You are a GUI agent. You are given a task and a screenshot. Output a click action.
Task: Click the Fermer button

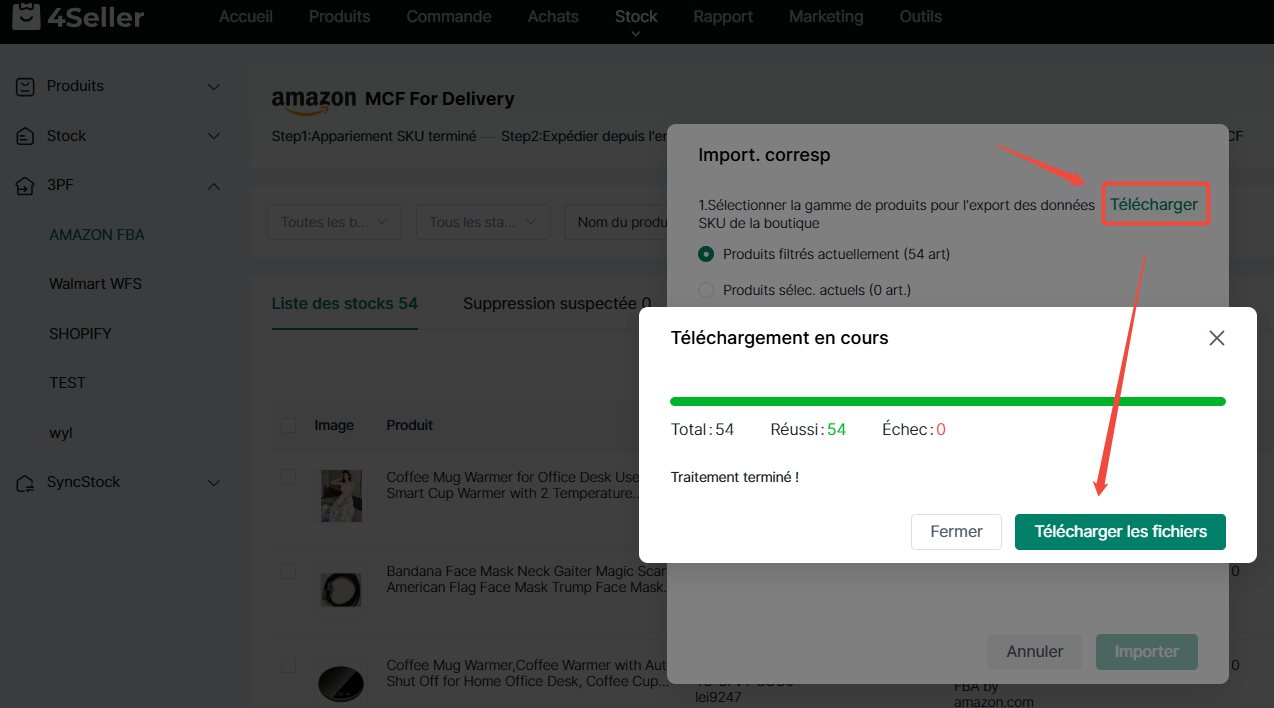click(x=956, y=532)
